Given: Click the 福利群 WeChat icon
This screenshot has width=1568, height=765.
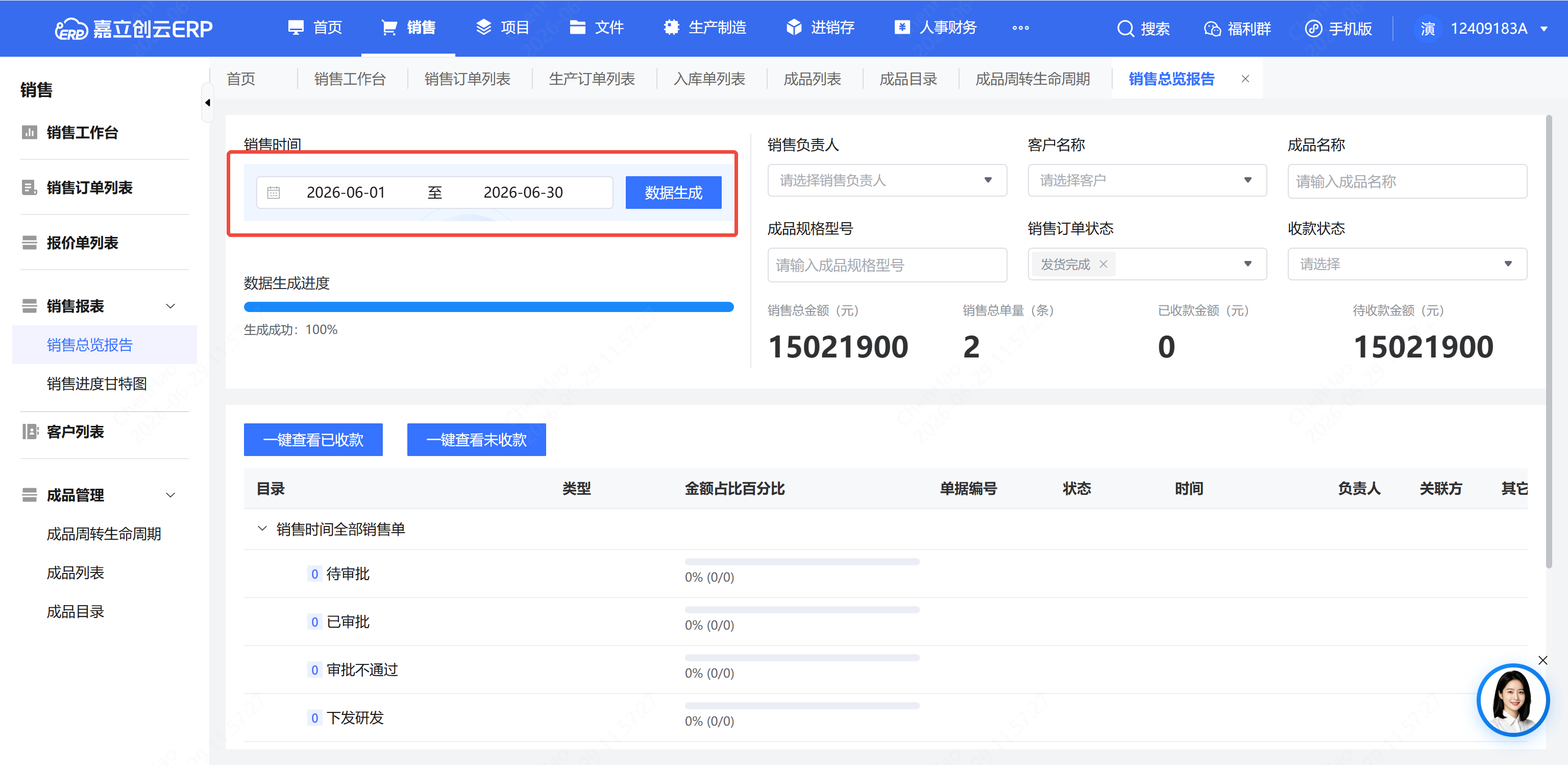Looking at the screenshot, I should click(1212, 29).
